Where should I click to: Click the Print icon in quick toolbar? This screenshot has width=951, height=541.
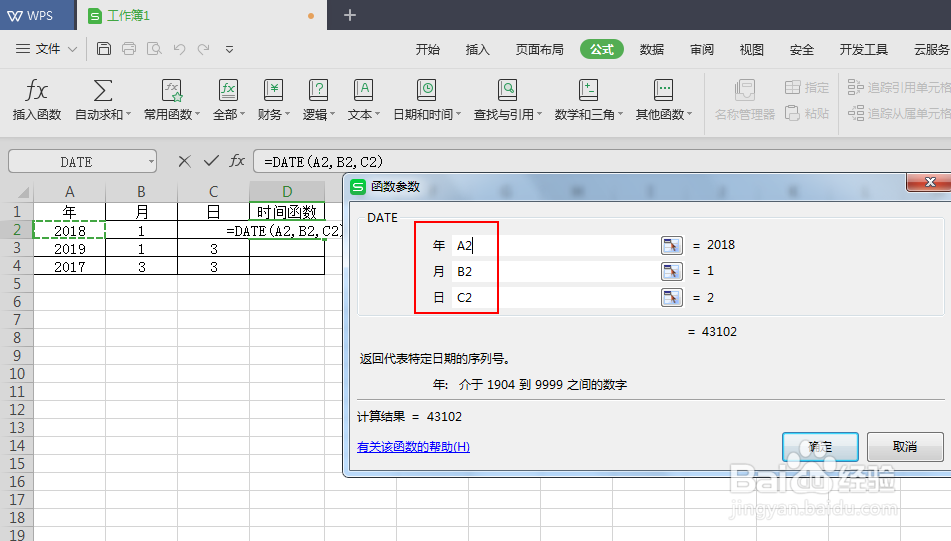129,49
